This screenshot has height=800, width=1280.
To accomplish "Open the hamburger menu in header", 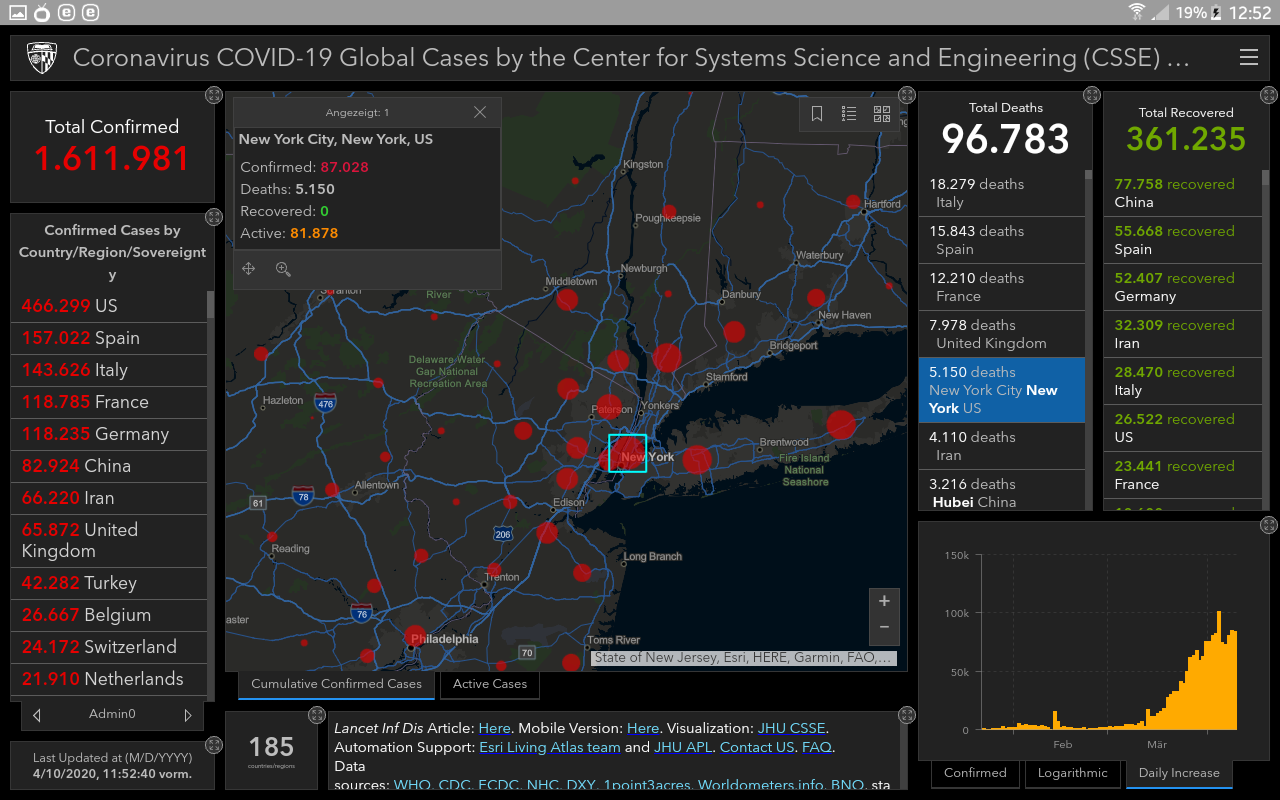I will 1248,58.
